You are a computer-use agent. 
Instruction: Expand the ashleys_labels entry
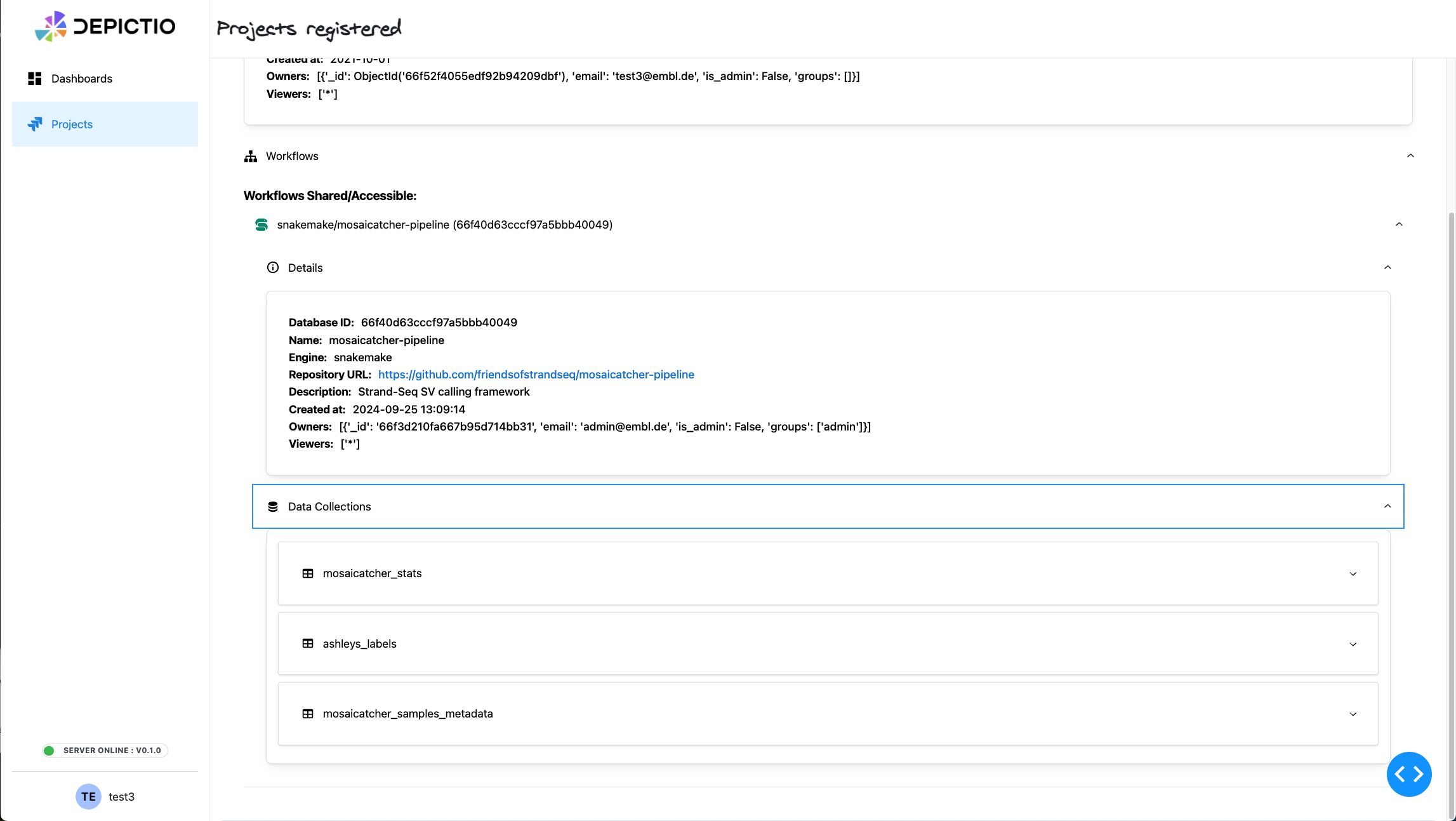(x=1354, y=644)
